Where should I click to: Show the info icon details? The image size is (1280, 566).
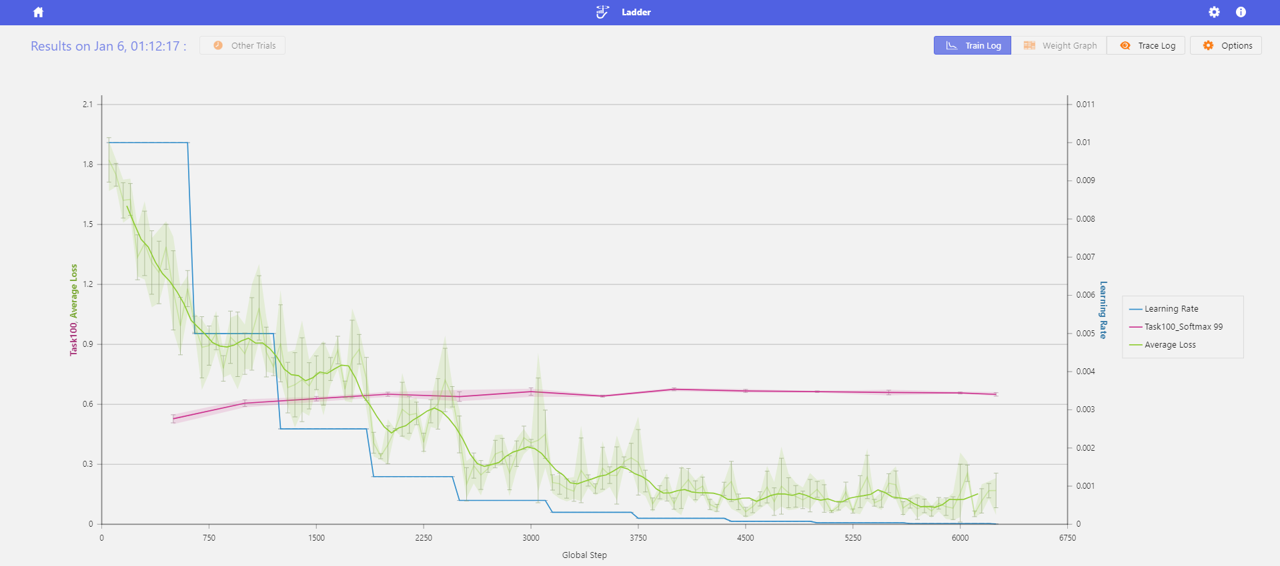tap(1241, 13)
